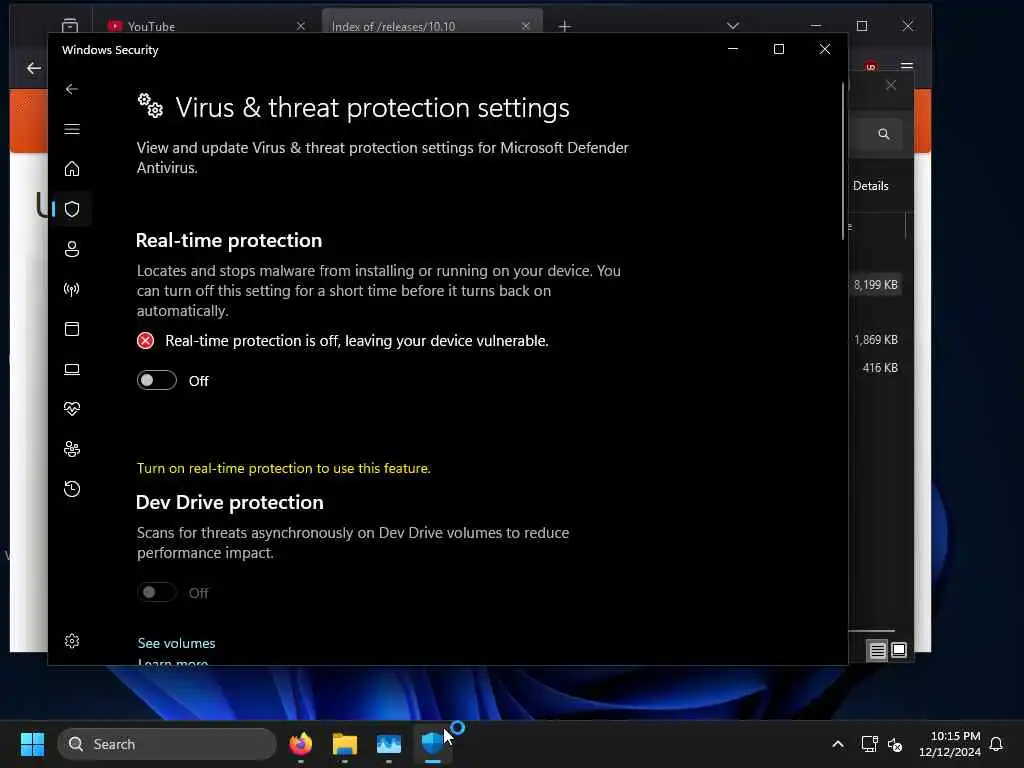Open the Windows Security hamburger menu
Viewport: 1024px width, 768px height.
coord(72,129)
